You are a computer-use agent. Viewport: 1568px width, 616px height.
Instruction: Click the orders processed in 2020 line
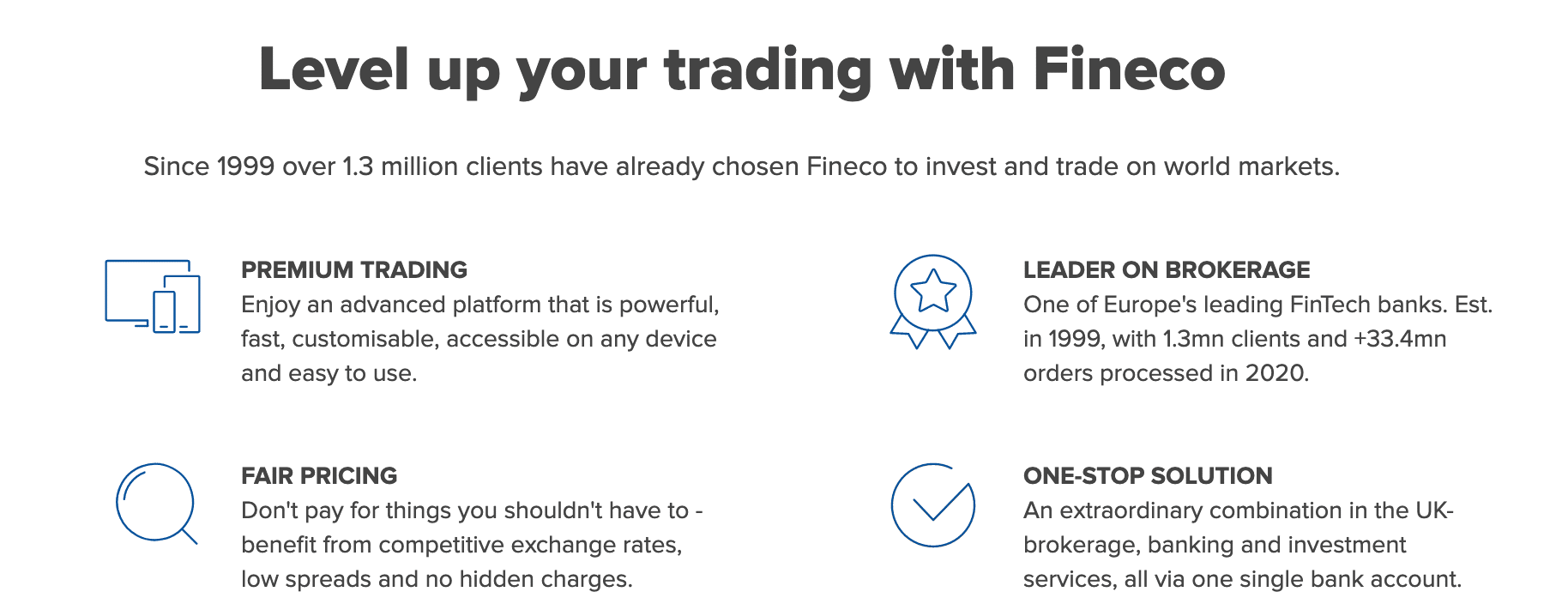pos(1167,373)
